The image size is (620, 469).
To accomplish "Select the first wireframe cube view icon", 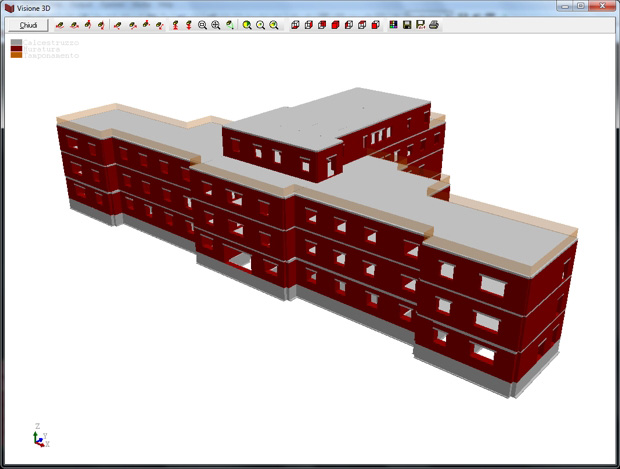I will click(x=295, y=25).
